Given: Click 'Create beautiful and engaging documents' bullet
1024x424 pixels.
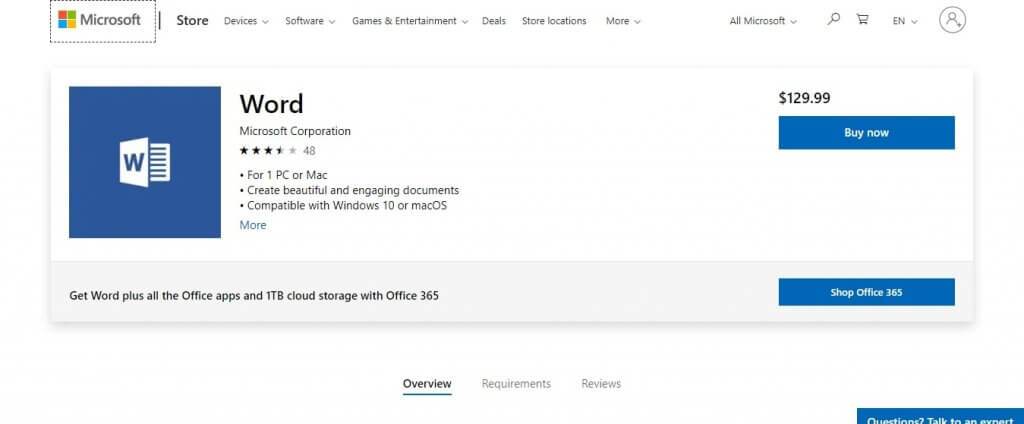Looking at the screenshot, I should tap(349, 190).
